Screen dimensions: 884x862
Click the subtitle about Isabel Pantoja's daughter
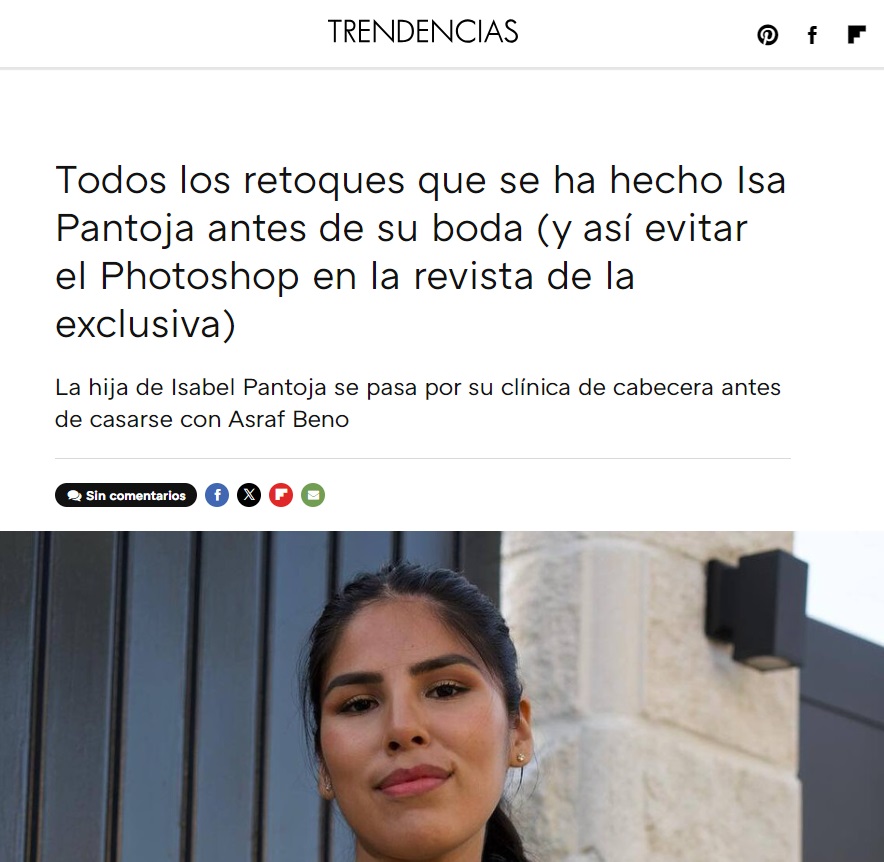(x=418, y=403)
